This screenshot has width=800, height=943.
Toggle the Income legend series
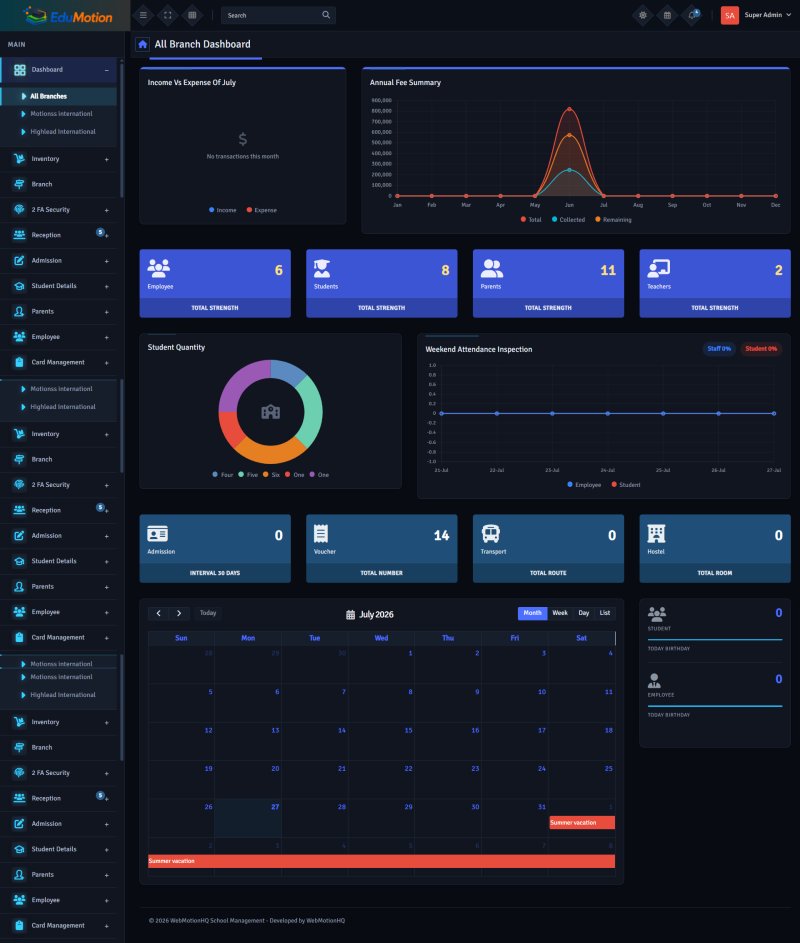pyautogui.click(x=223, y=210)
